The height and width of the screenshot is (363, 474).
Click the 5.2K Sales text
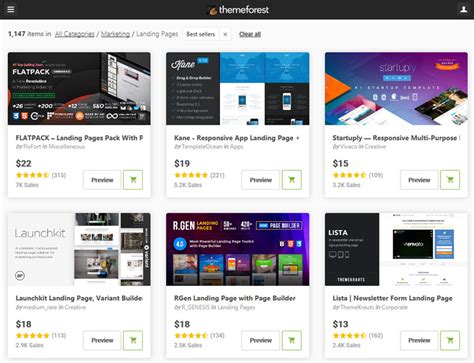(188, 185)
